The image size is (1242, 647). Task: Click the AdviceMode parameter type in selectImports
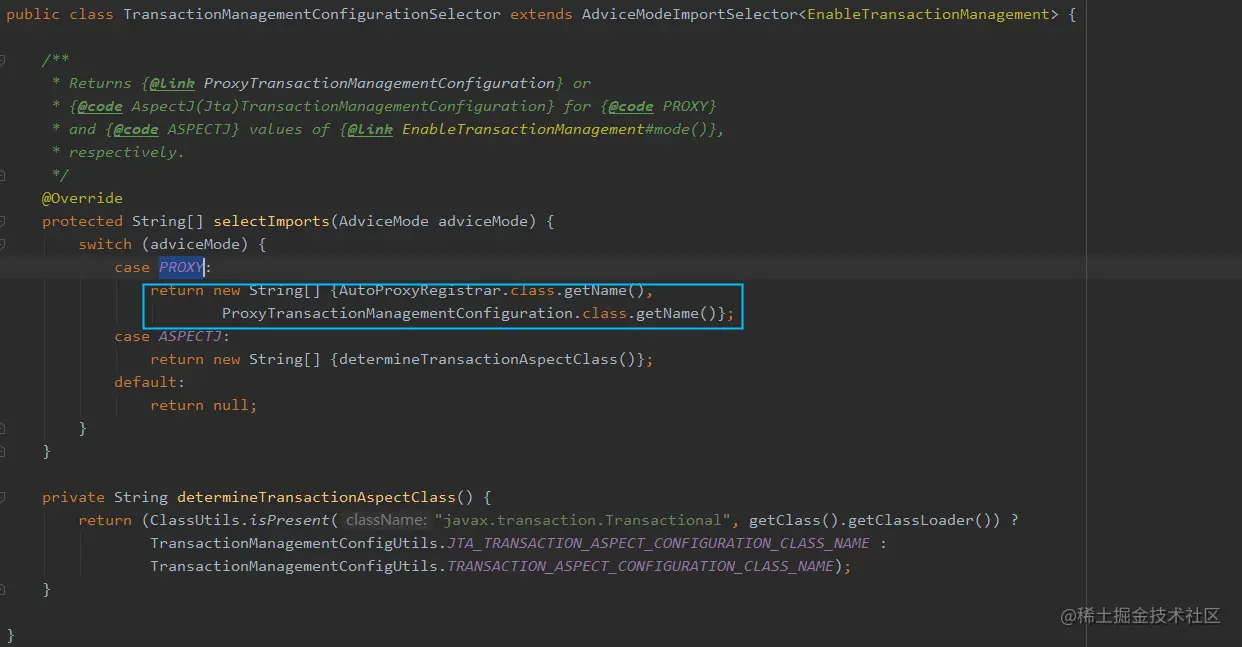tap(384, 221)
